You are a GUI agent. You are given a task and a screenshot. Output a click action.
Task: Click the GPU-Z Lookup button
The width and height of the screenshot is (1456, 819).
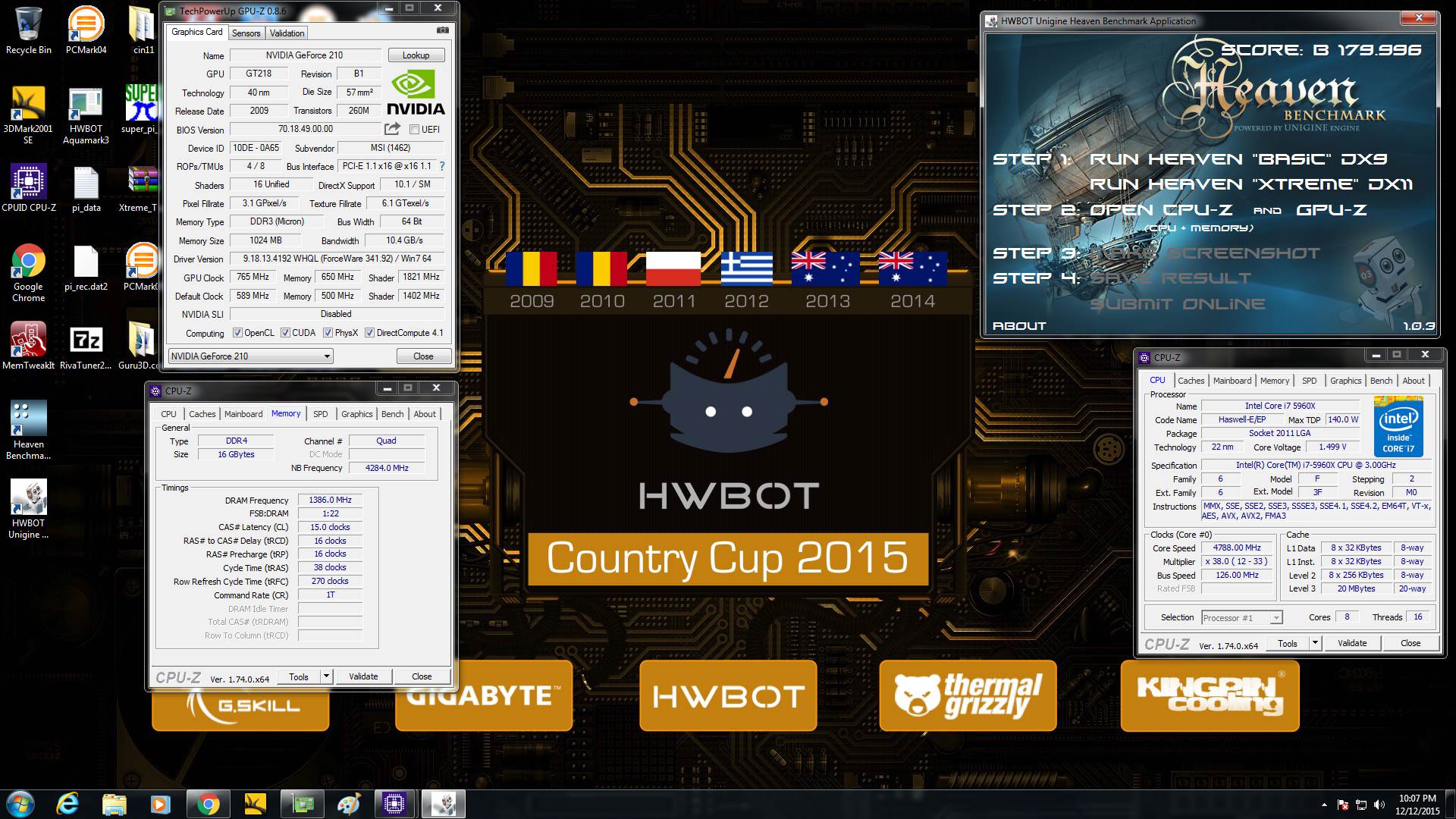(416, 55)
